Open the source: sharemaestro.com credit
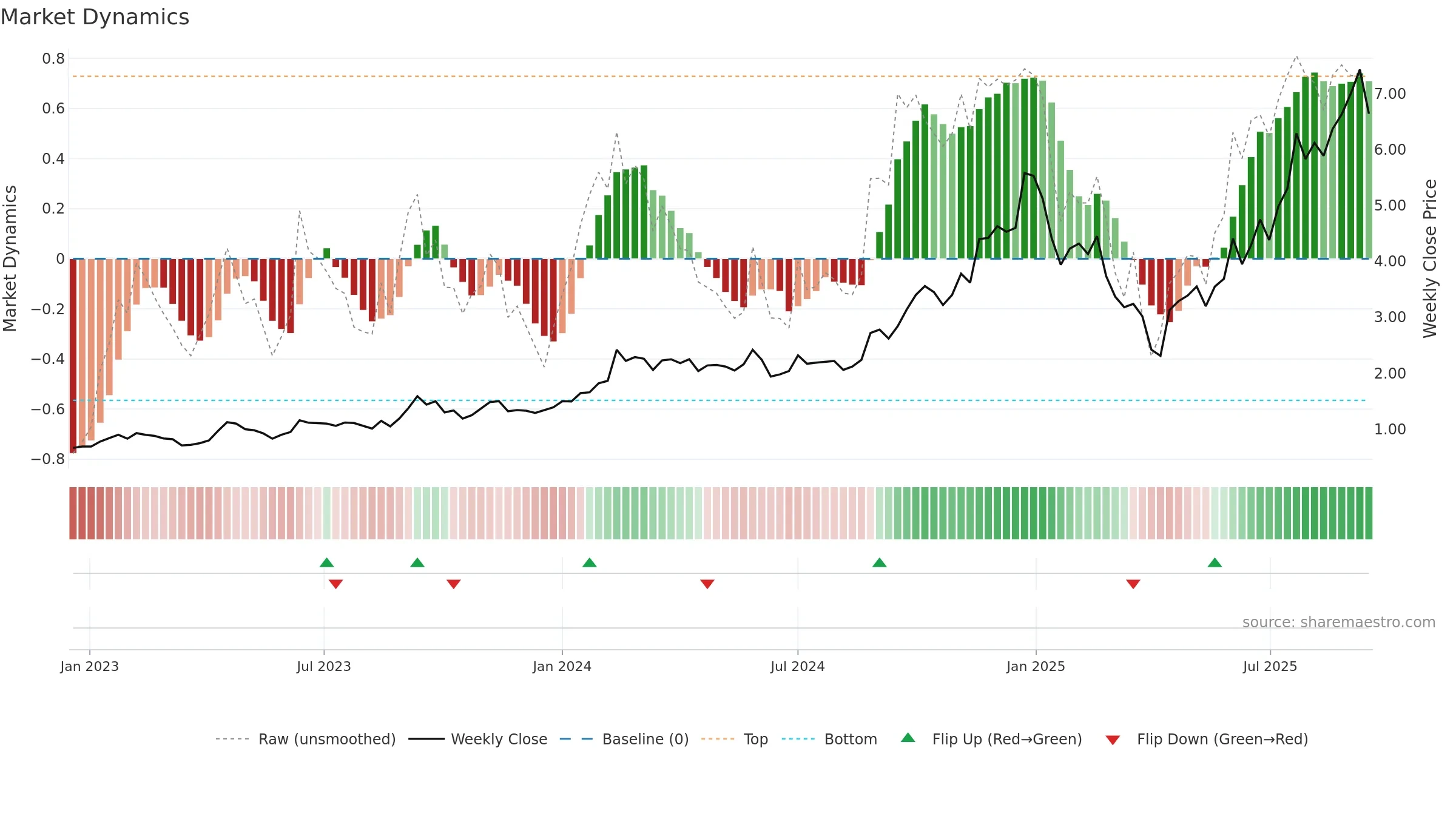 click(x=1338, y=622)
